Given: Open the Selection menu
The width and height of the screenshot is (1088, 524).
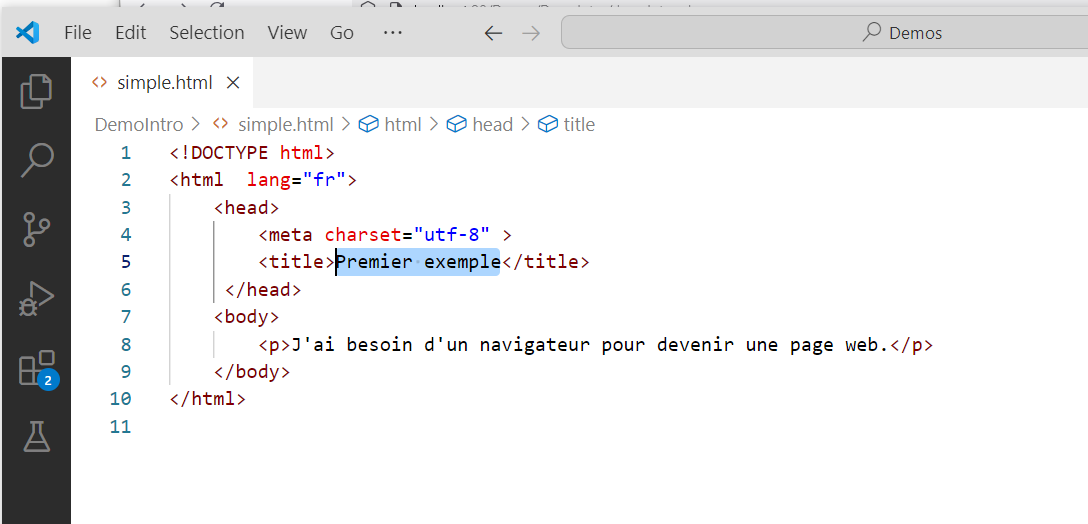Looking at the screenshot, I should coord(207,33).
